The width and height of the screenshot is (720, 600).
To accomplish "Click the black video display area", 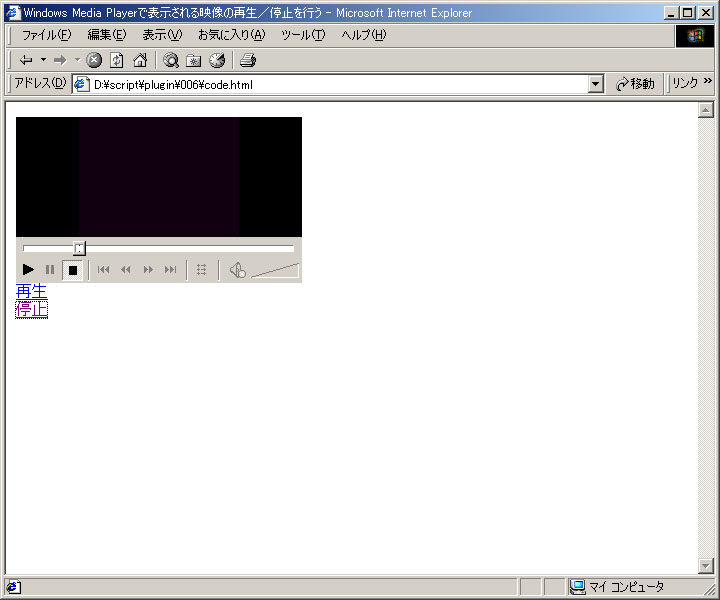I will 159,177.
